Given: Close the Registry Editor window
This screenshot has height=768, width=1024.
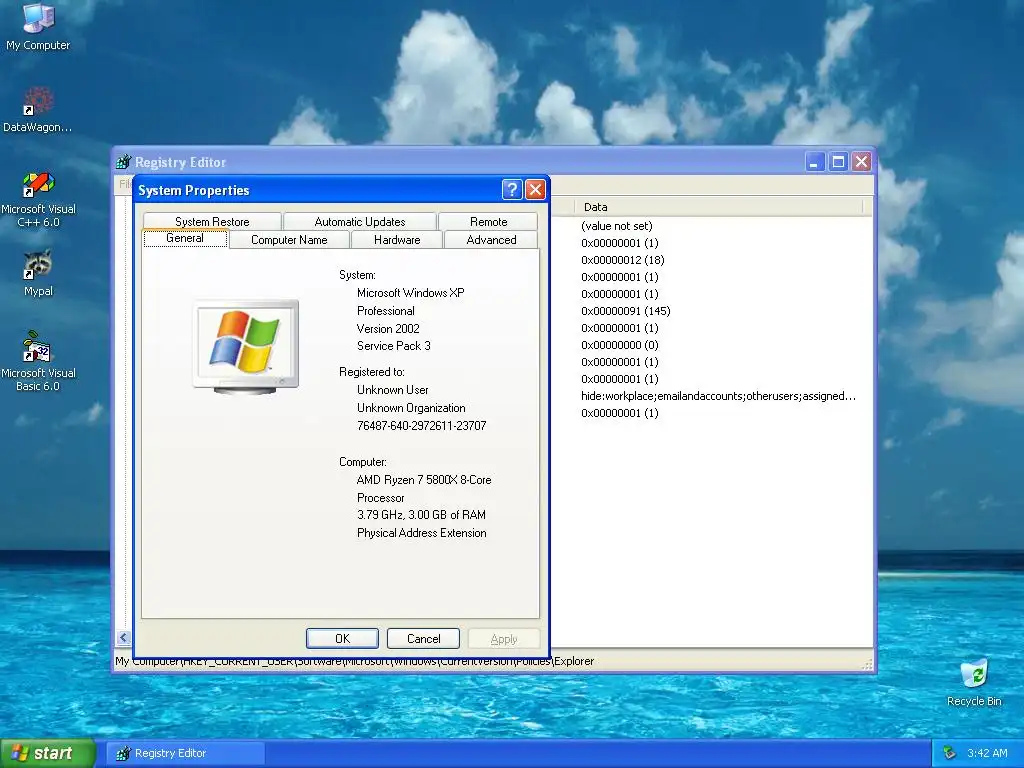Looking at the screenshot, I should coord(861,161).
